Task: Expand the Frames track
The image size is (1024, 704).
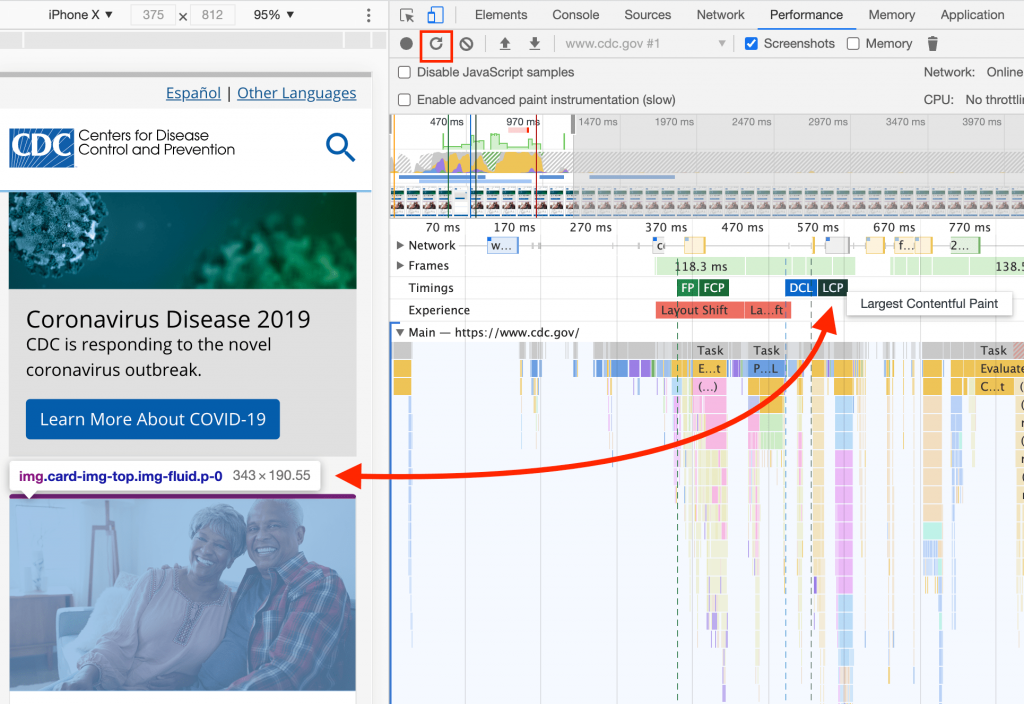Action: pyautogui.click(x=400, y=266)
